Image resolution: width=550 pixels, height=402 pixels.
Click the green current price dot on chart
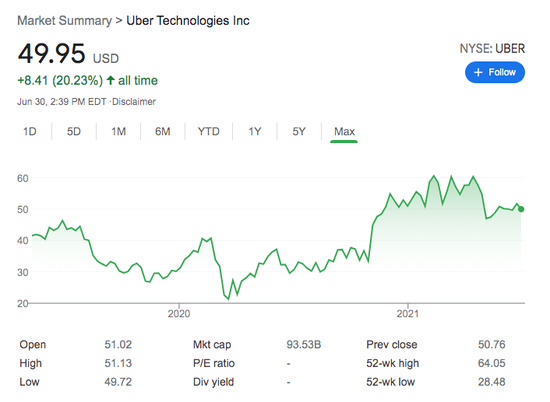click(x=521, y=209)
